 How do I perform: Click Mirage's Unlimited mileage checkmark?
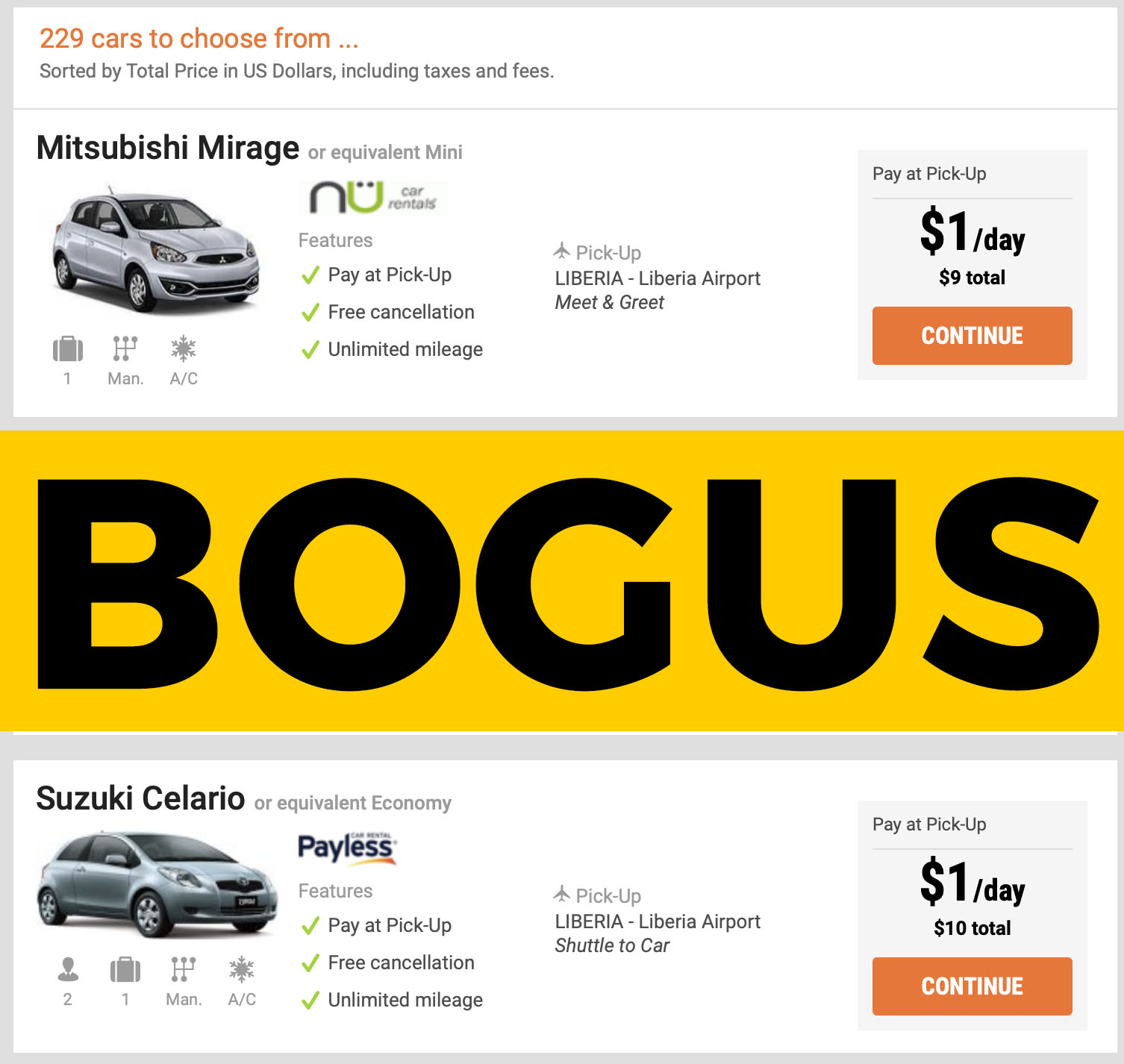point(310,350)
